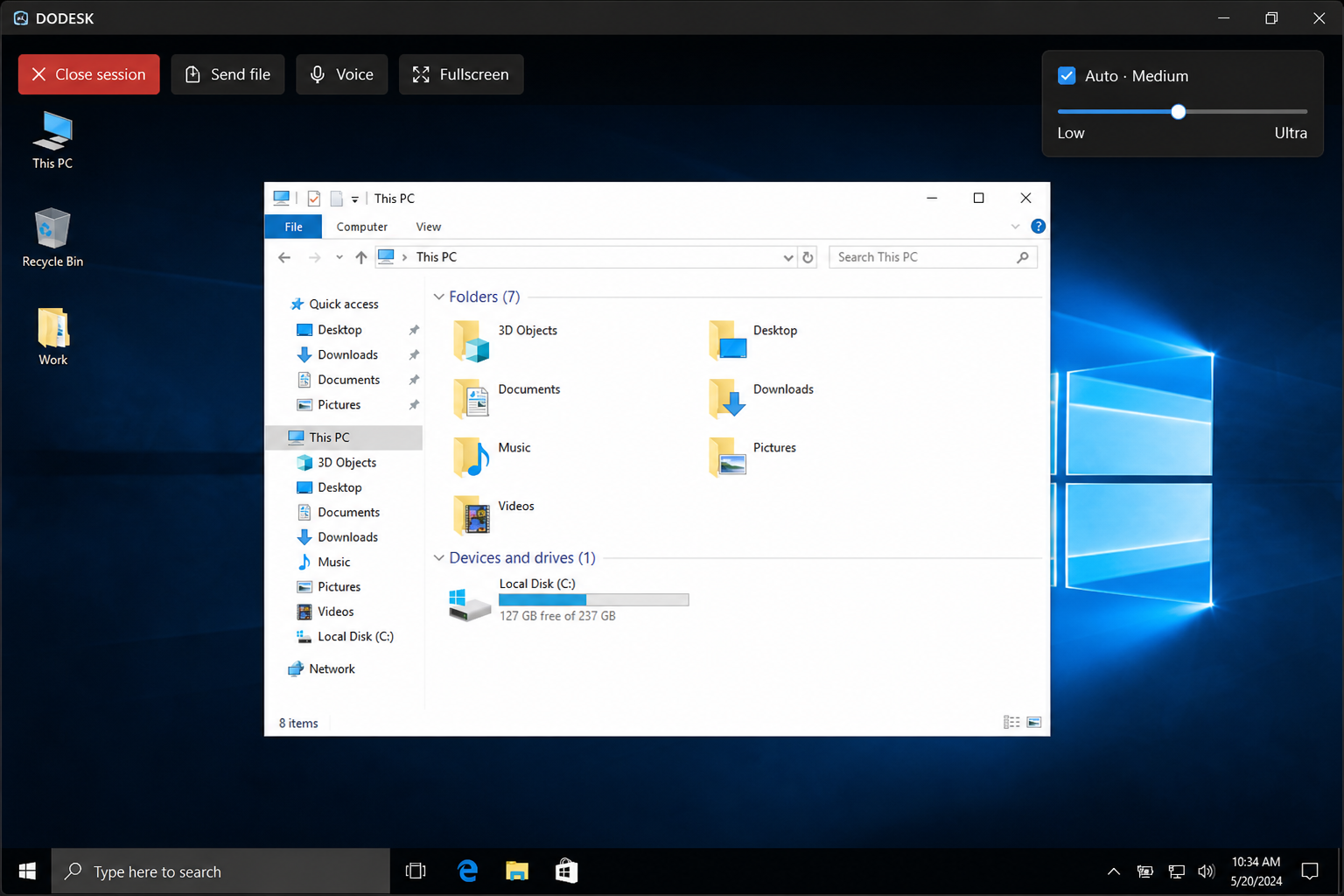Screen dimensions: 1344x896
Task: Collapse the Devices and drives group
Action: click(x=438, y=558)
